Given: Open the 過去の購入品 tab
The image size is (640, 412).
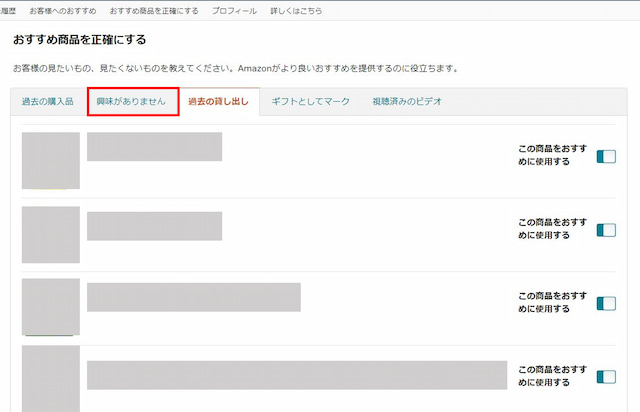Looking at the screenshot, I should (x=48, y=101).
